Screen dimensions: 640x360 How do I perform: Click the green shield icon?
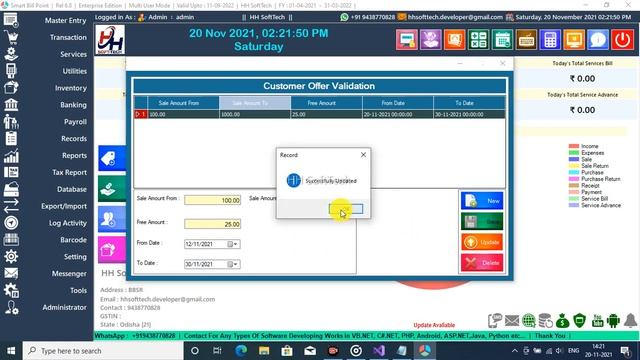click(x=580, y=321)
